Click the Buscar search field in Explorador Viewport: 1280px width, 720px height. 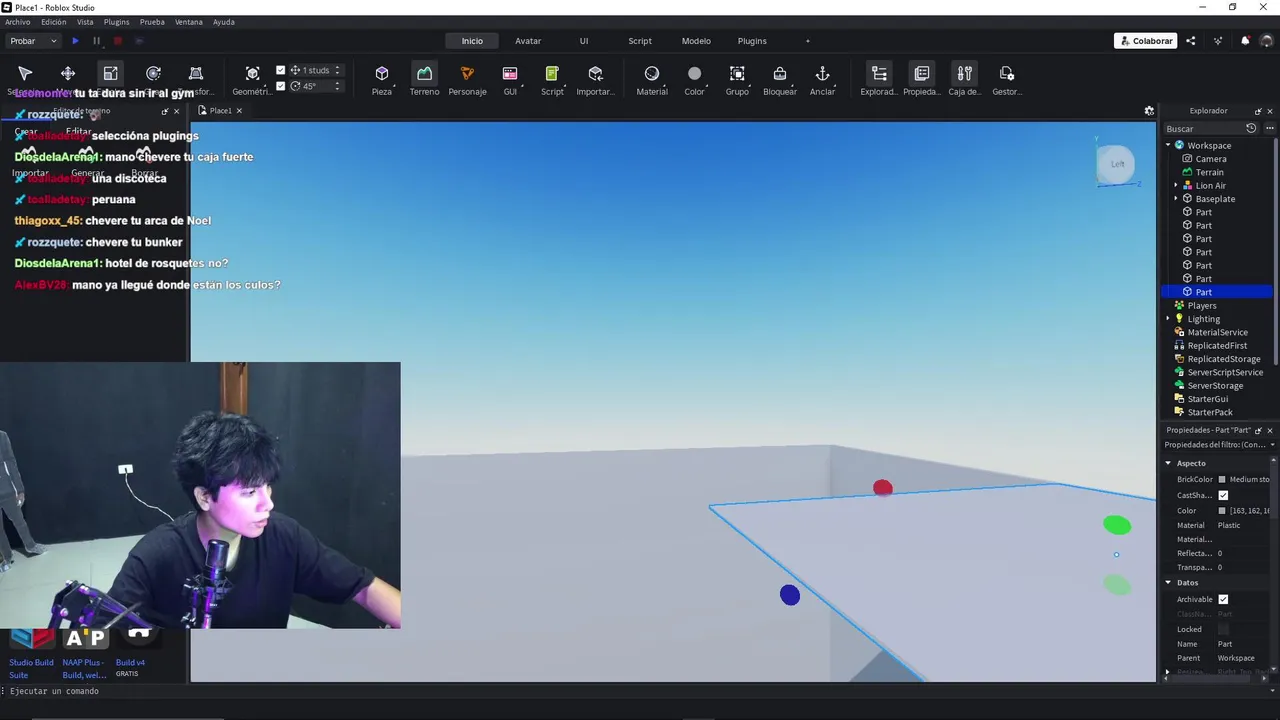1203,129
